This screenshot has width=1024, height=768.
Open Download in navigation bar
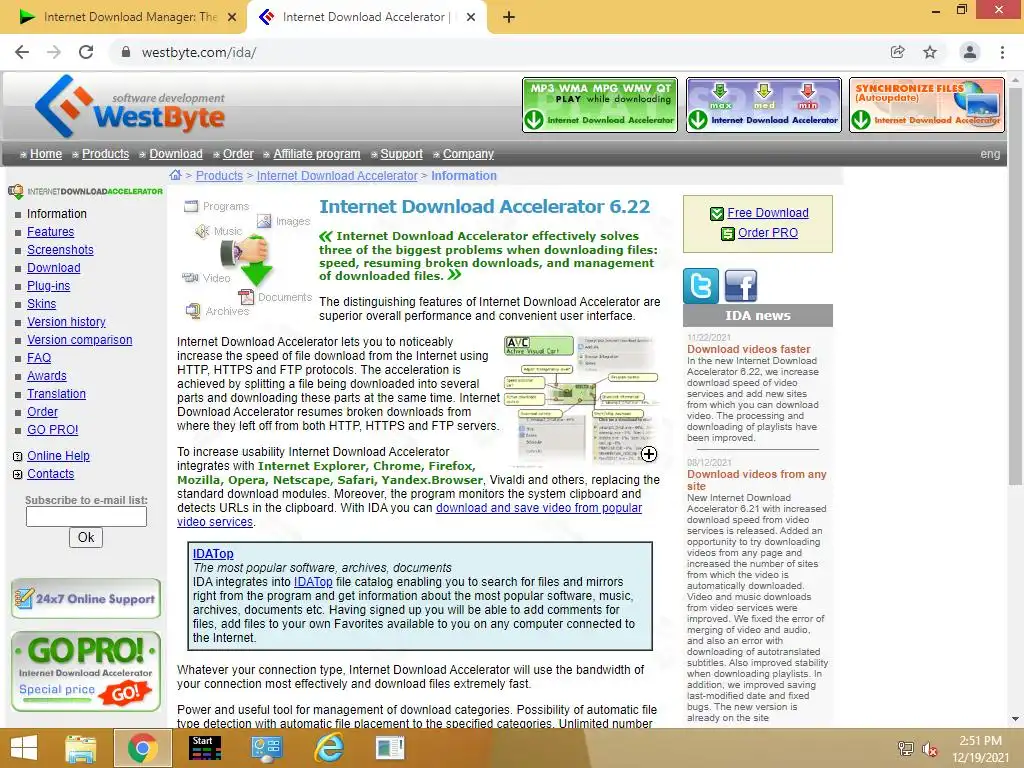[x=176, y=153]
